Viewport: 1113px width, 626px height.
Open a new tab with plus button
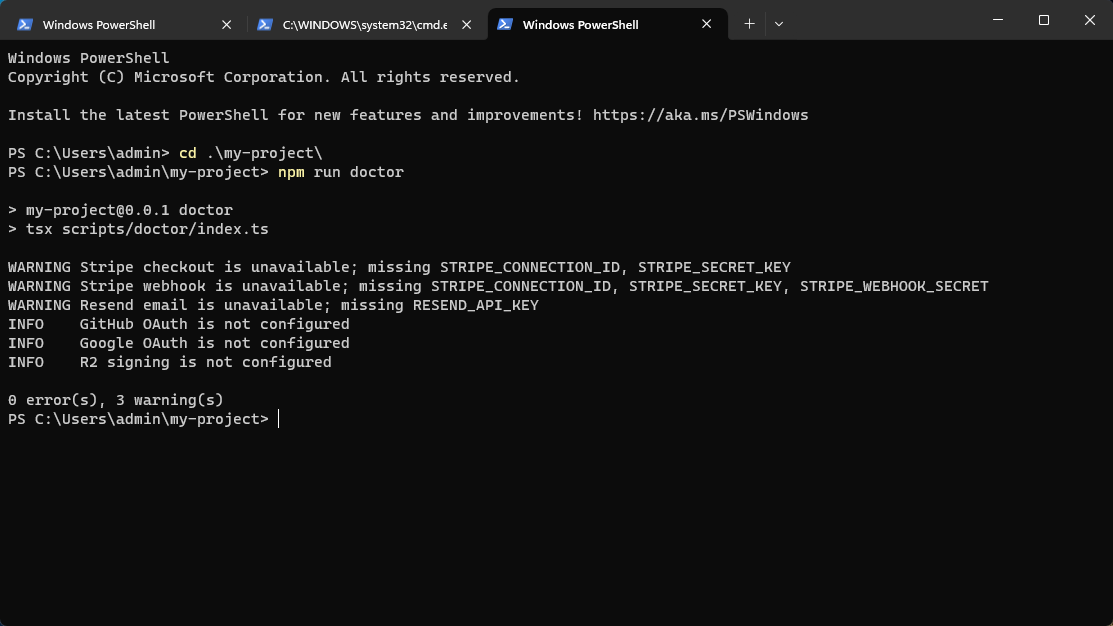click(x=749, y=24)
